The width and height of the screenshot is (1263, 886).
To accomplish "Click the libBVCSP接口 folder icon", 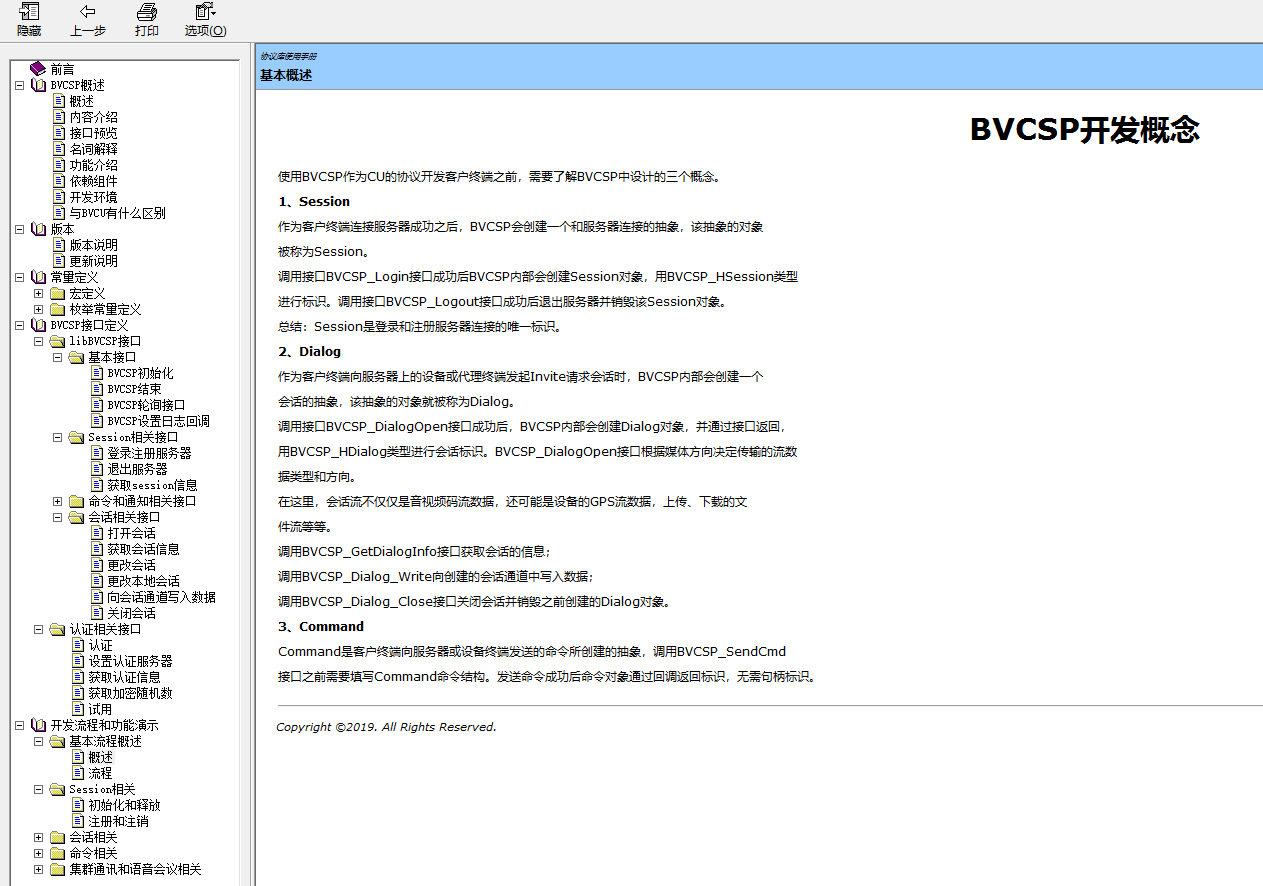I will tap(57, 341).
